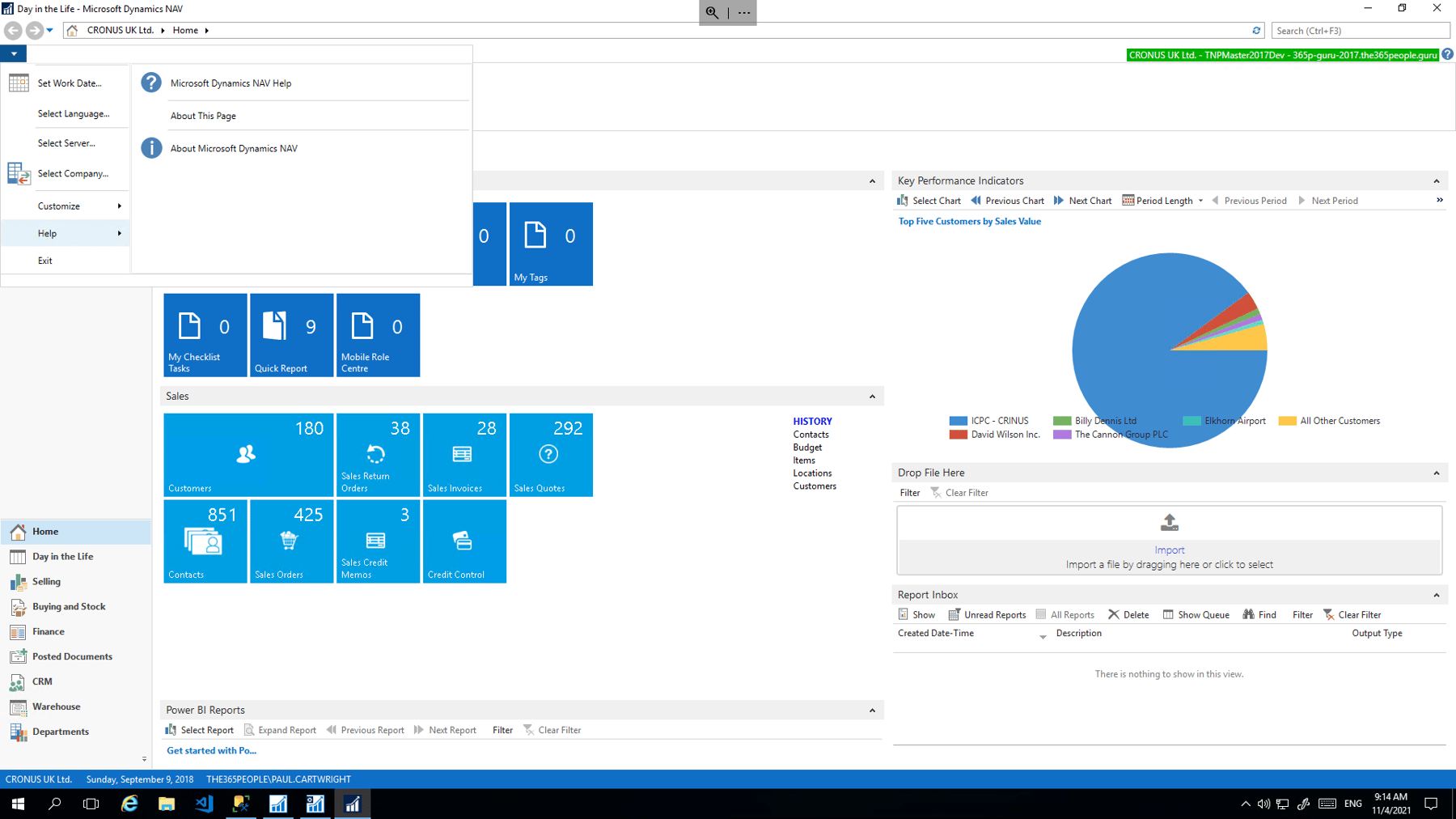Click the refresh icon in the address bar
The height and width of the screenshot is (819, 1456).
tap(1257, 30)
